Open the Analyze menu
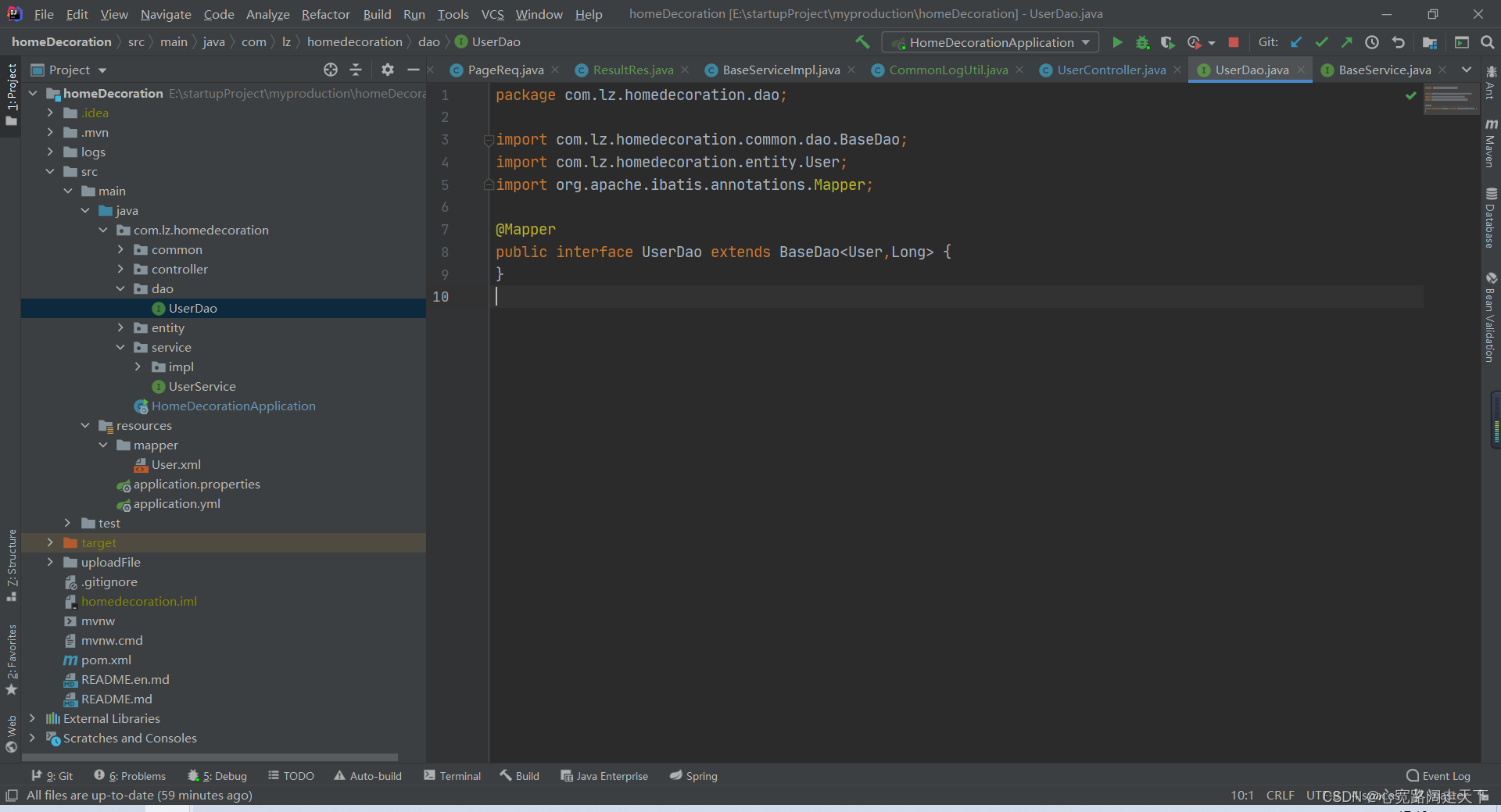 (267, 14)
